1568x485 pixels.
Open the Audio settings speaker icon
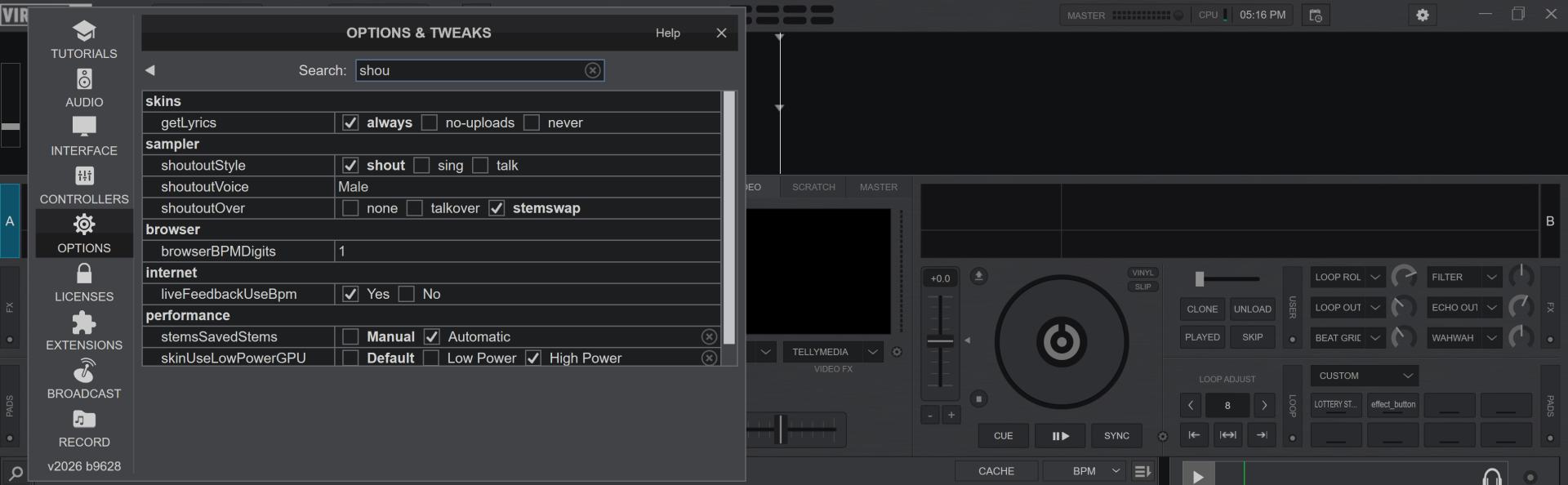[x=84, y=79]
